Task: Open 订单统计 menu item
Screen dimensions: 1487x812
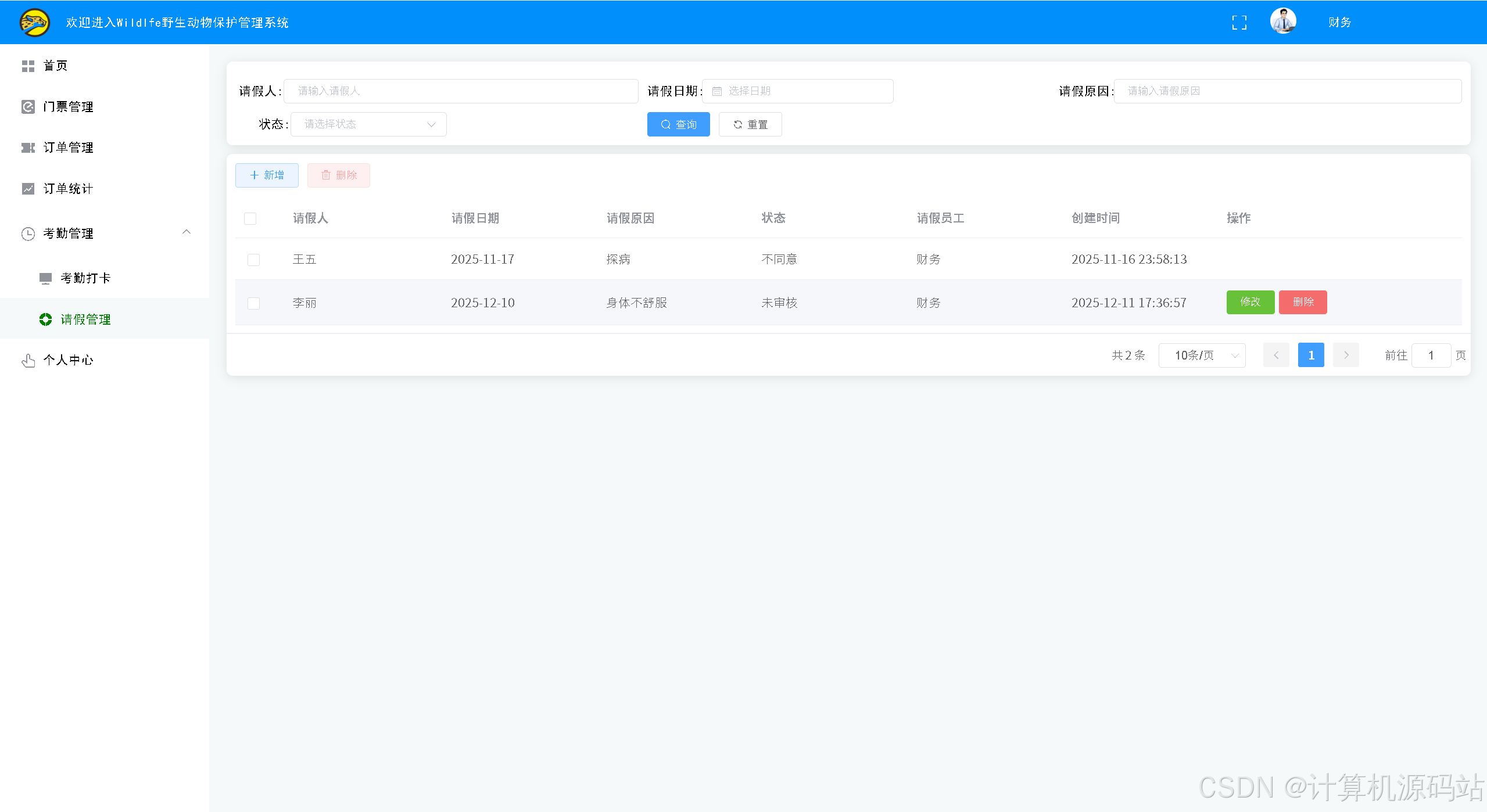Action: (105, 189)
